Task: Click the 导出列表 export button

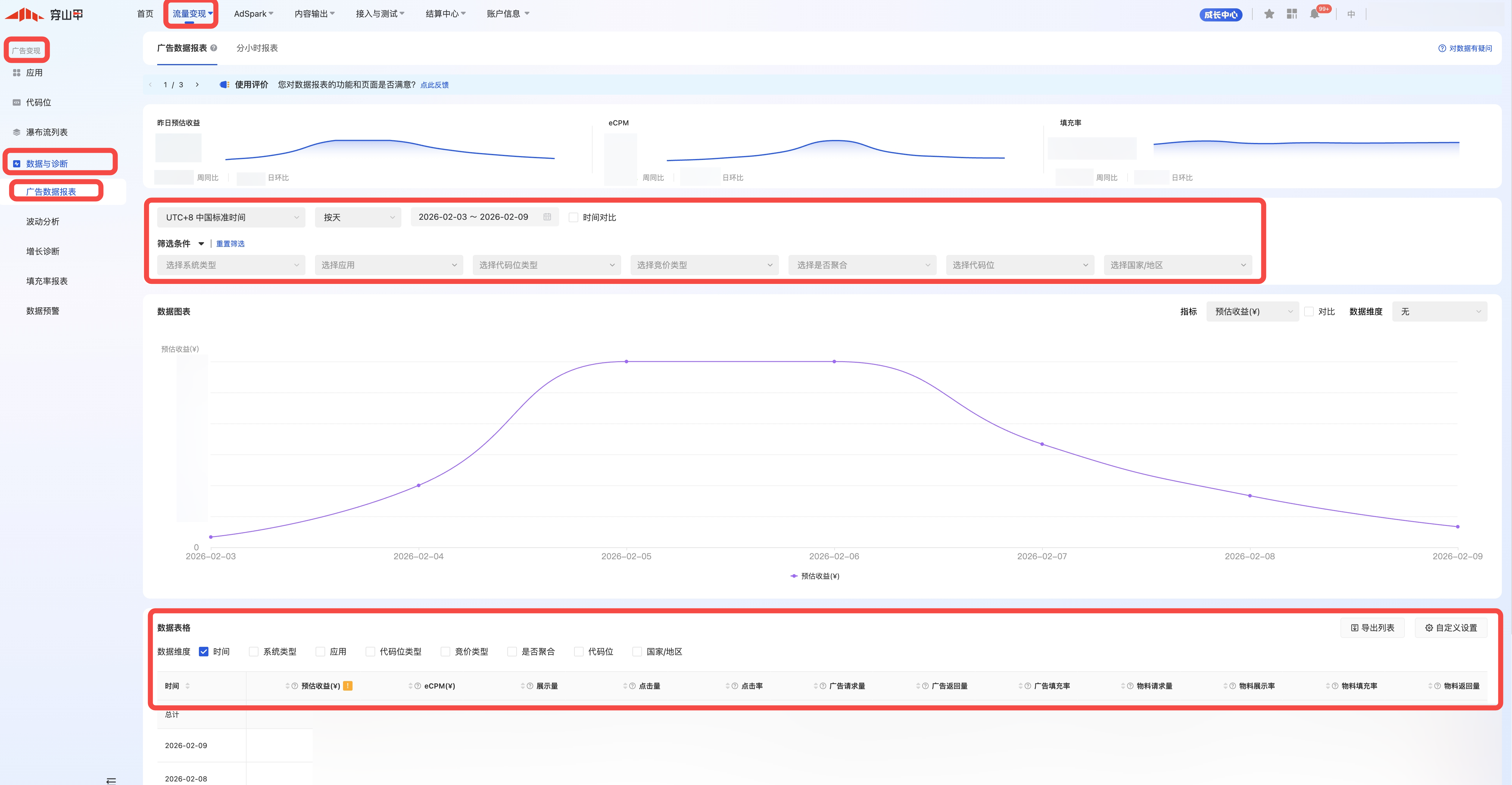Action: [1372, 628]
